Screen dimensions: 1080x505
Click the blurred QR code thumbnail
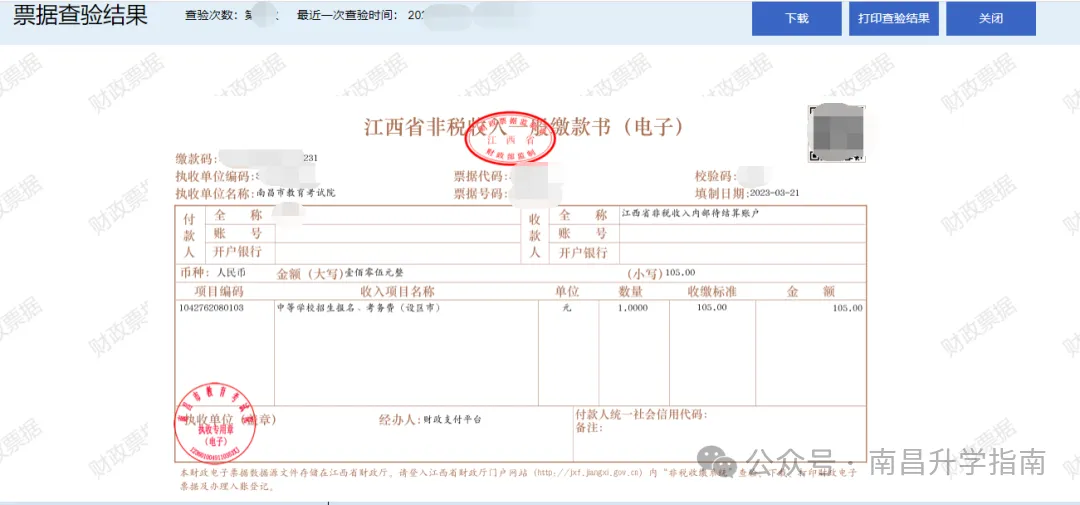pos(837,134)
